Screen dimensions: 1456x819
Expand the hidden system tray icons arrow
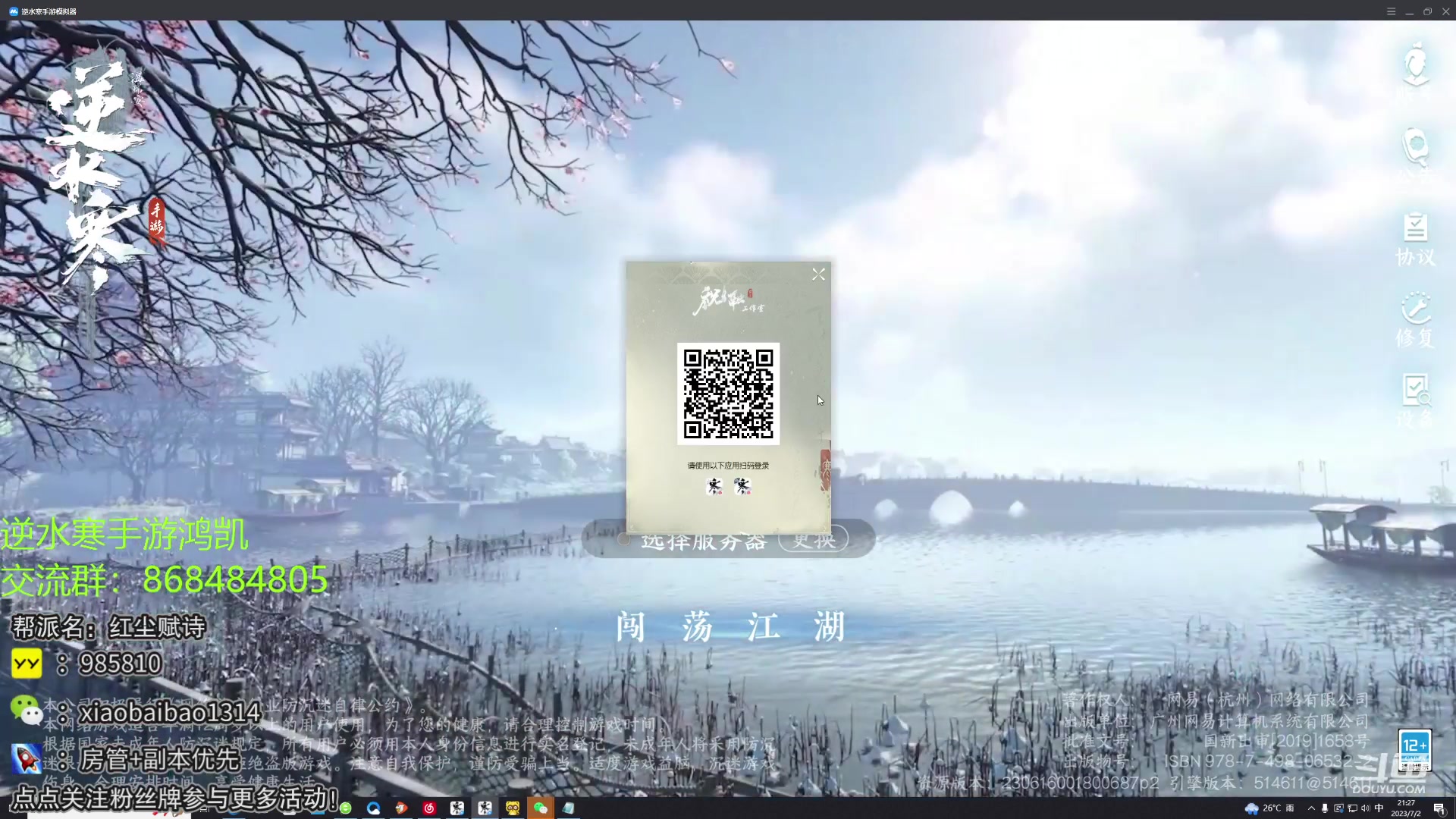point(1311,808)
